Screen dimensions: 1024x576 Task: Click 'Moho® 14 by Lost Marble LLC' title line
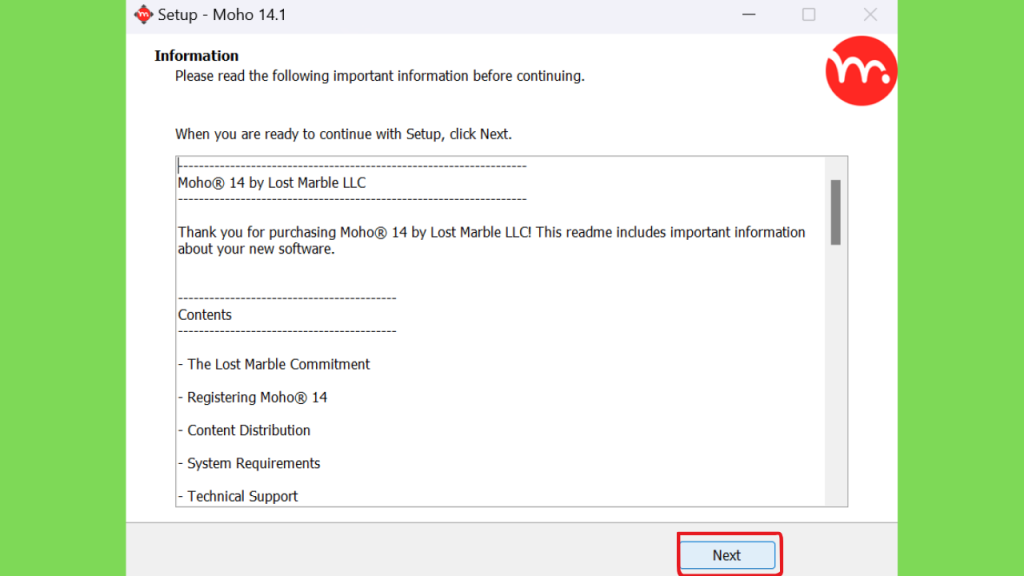click(x=272, y=183)
